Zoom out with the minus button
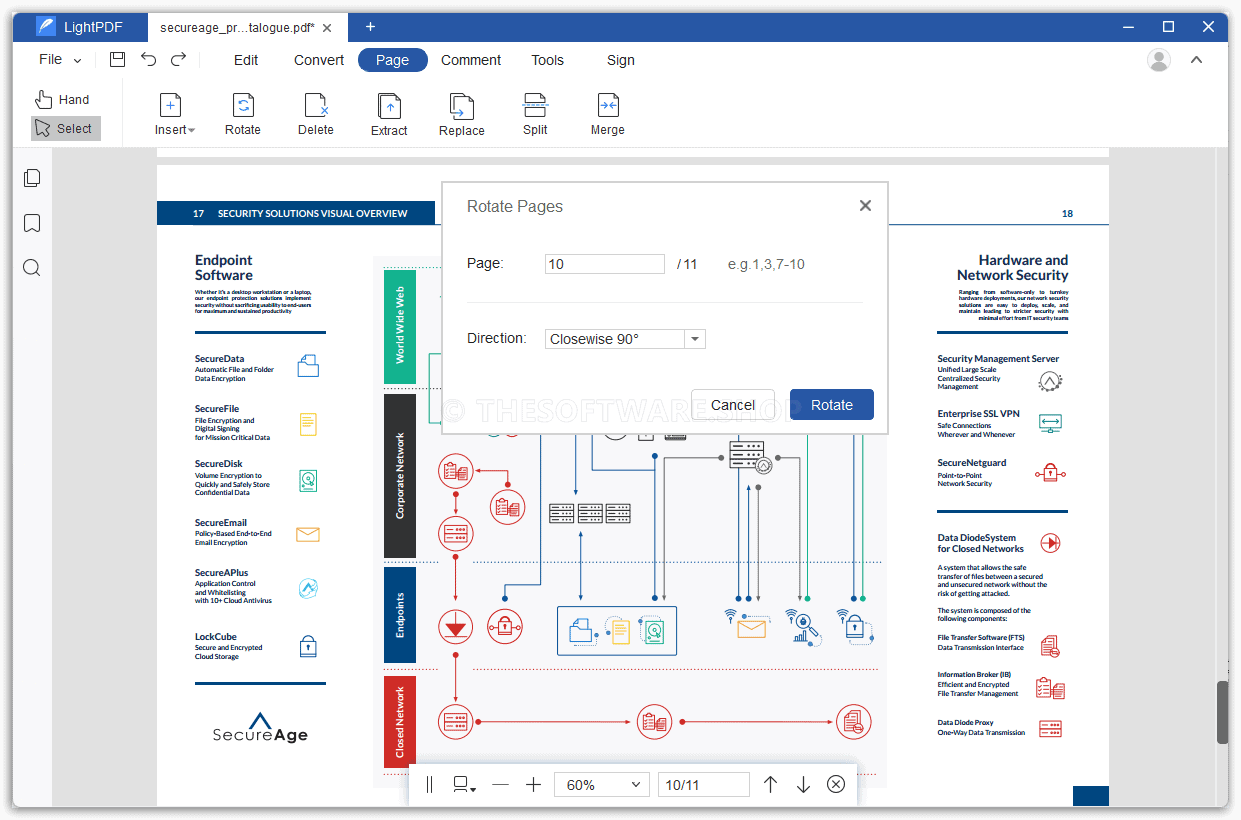Screen dimensions: 1241x820 coord(500,785)
